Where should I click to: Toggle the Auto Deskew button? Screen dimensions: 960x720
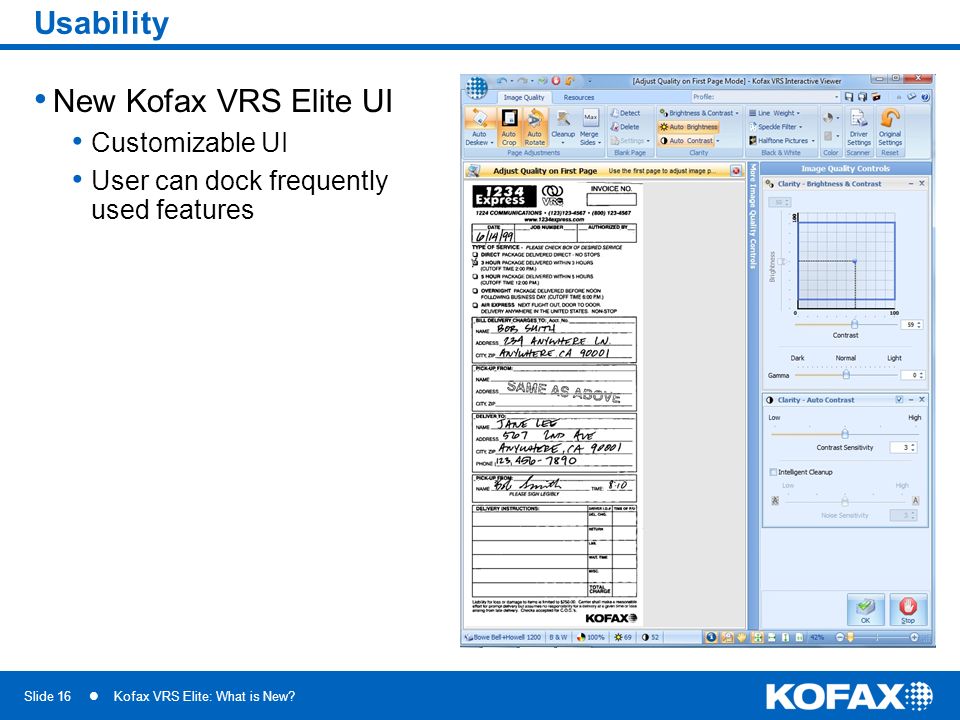tap(479, 127)
